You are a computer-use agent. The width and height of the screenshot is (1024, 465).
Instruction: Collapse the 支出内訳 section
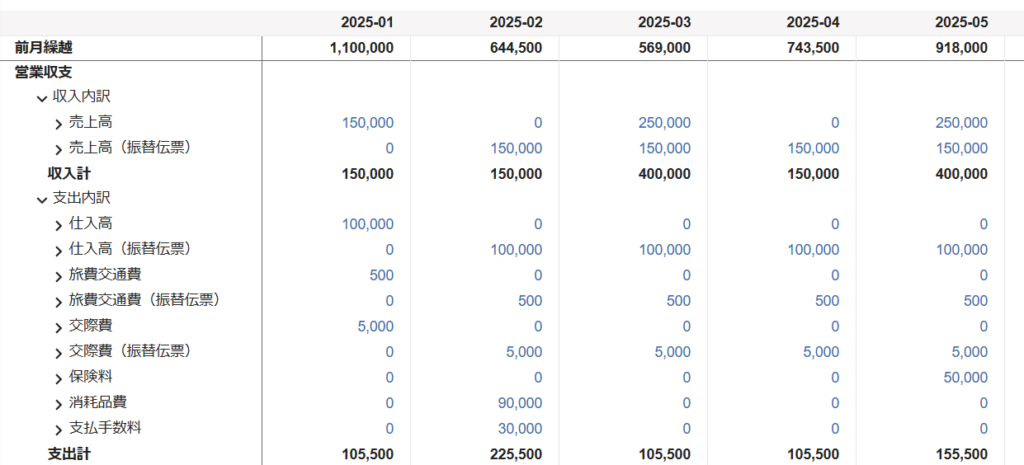(42, 199)
